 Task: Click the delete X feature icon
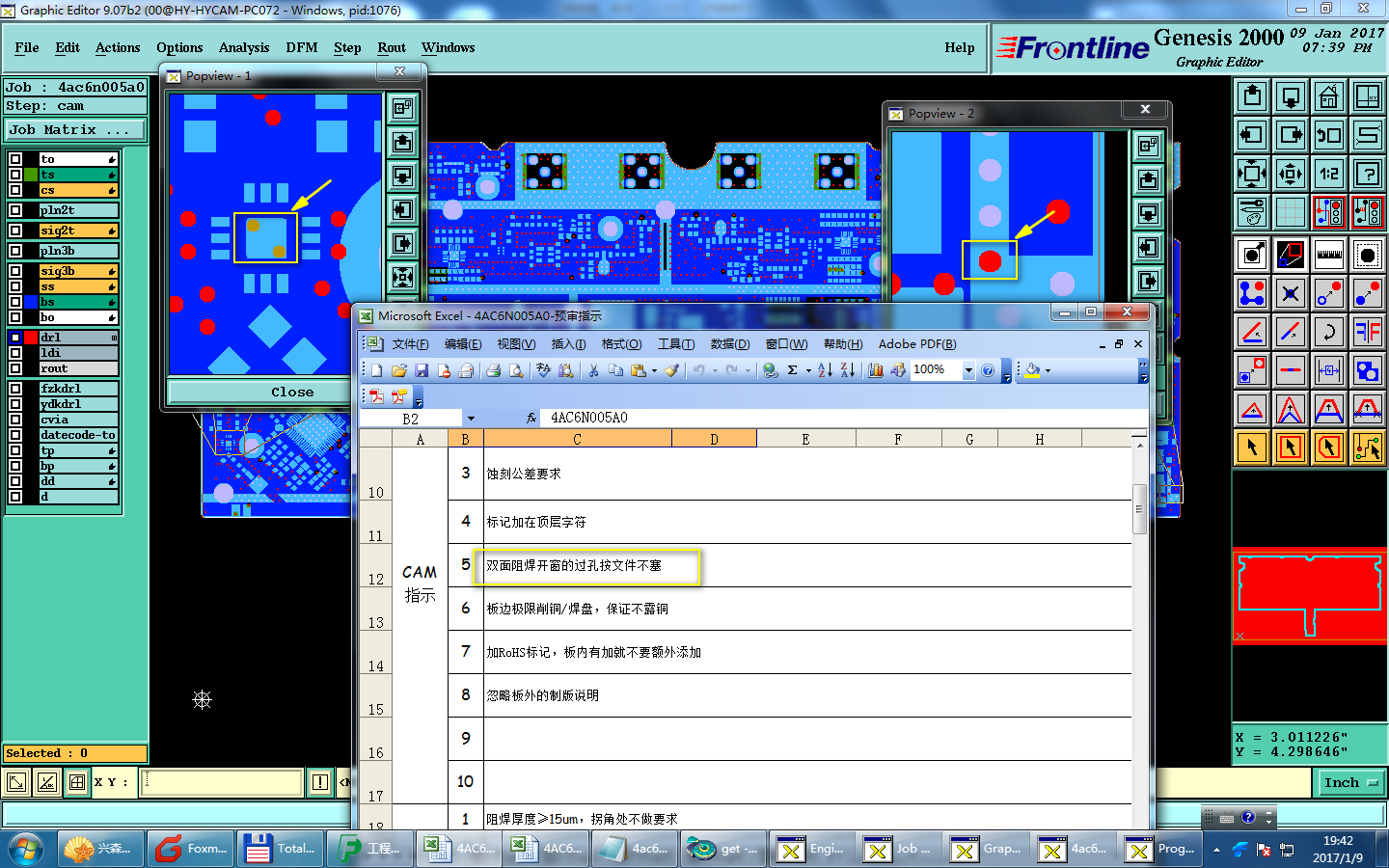1291,293
